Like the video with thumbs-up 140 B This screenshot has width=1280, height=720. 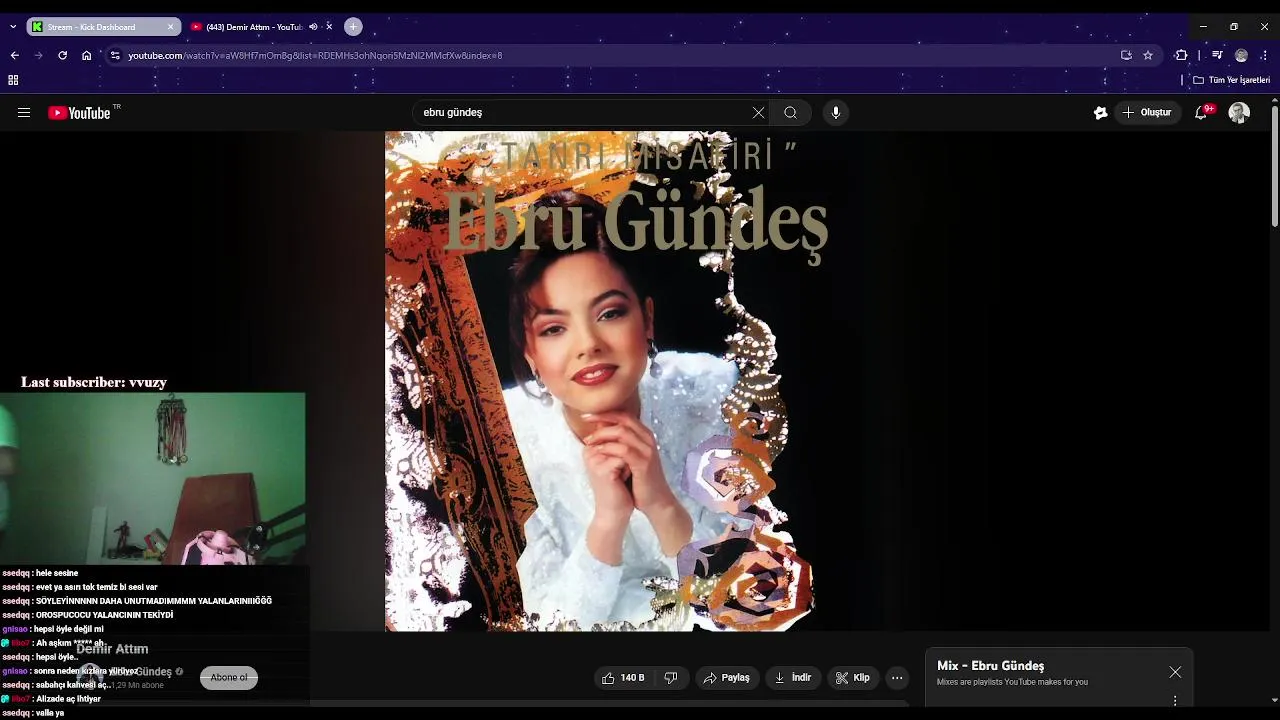point(623,678)
